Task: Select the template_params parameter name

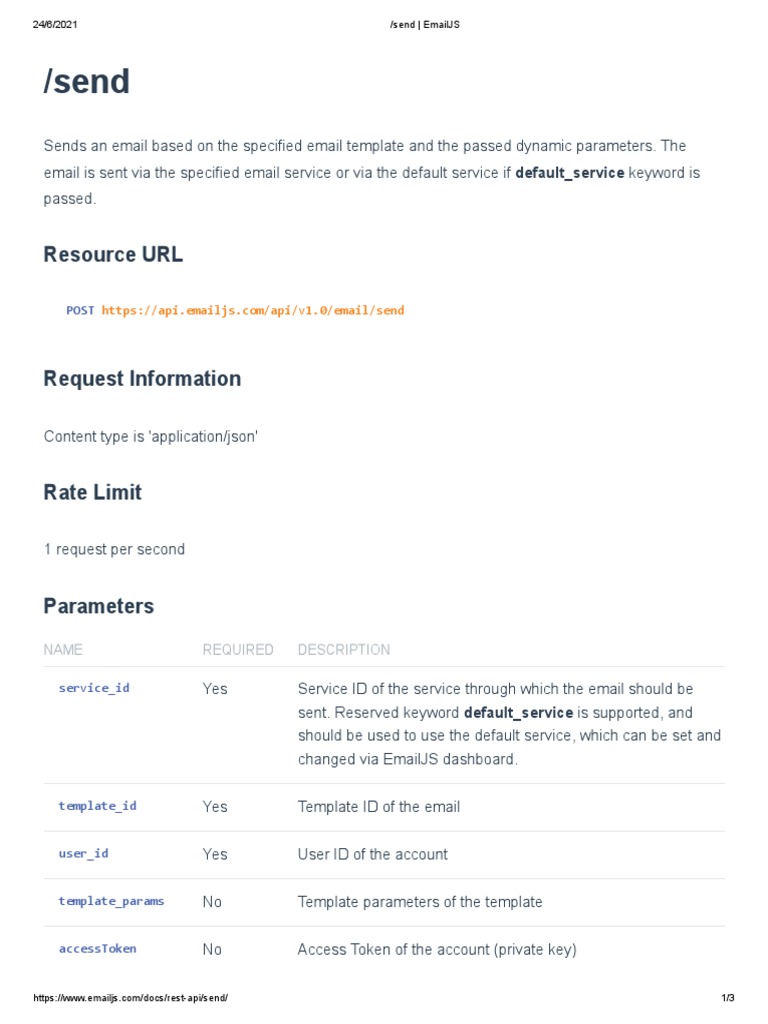Action: tap(111, 901)
